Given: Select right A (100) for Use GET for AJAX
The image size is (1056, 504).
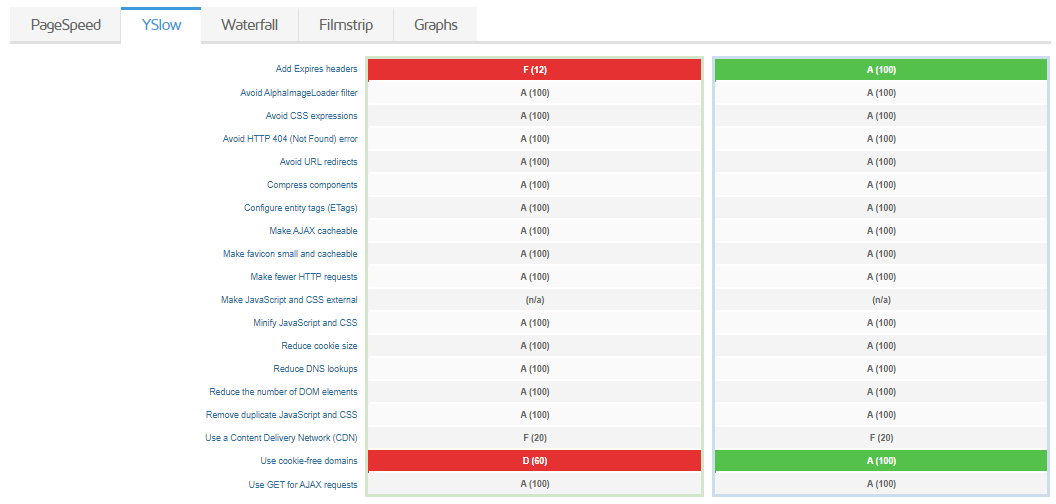Looking at the screenshot, I should coord(881,484).
